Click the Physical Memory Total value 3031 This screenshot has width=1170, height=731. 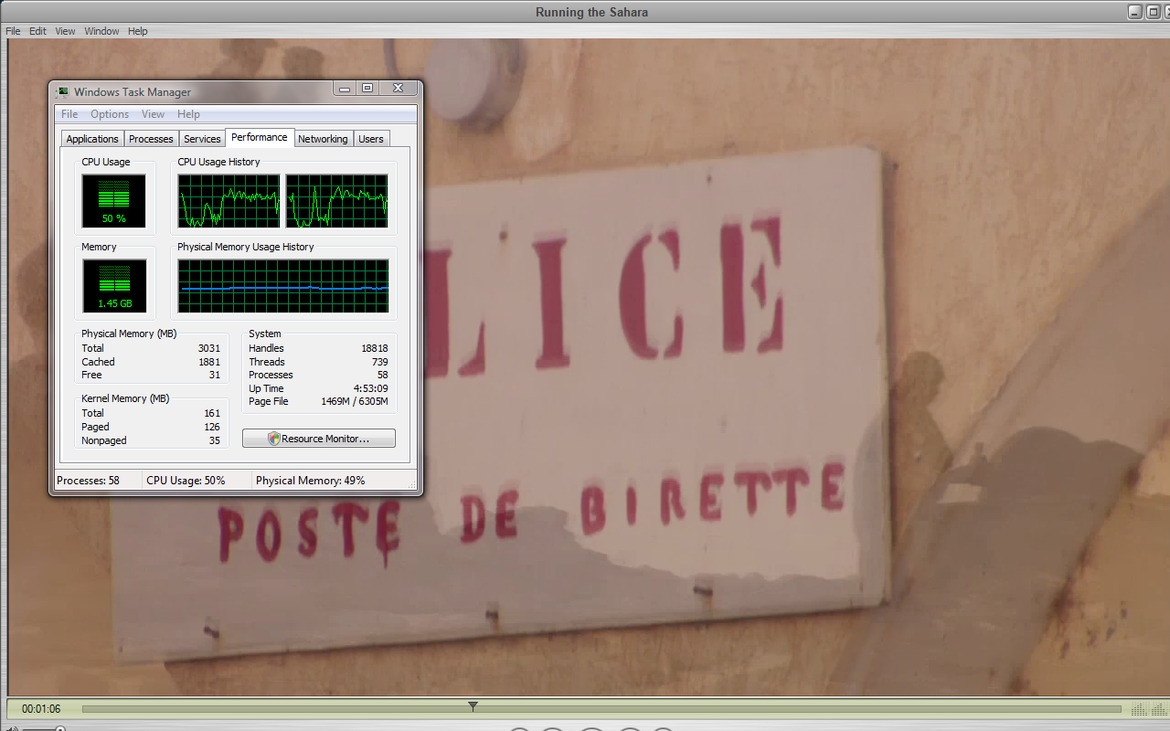click(x=209, y=348)
